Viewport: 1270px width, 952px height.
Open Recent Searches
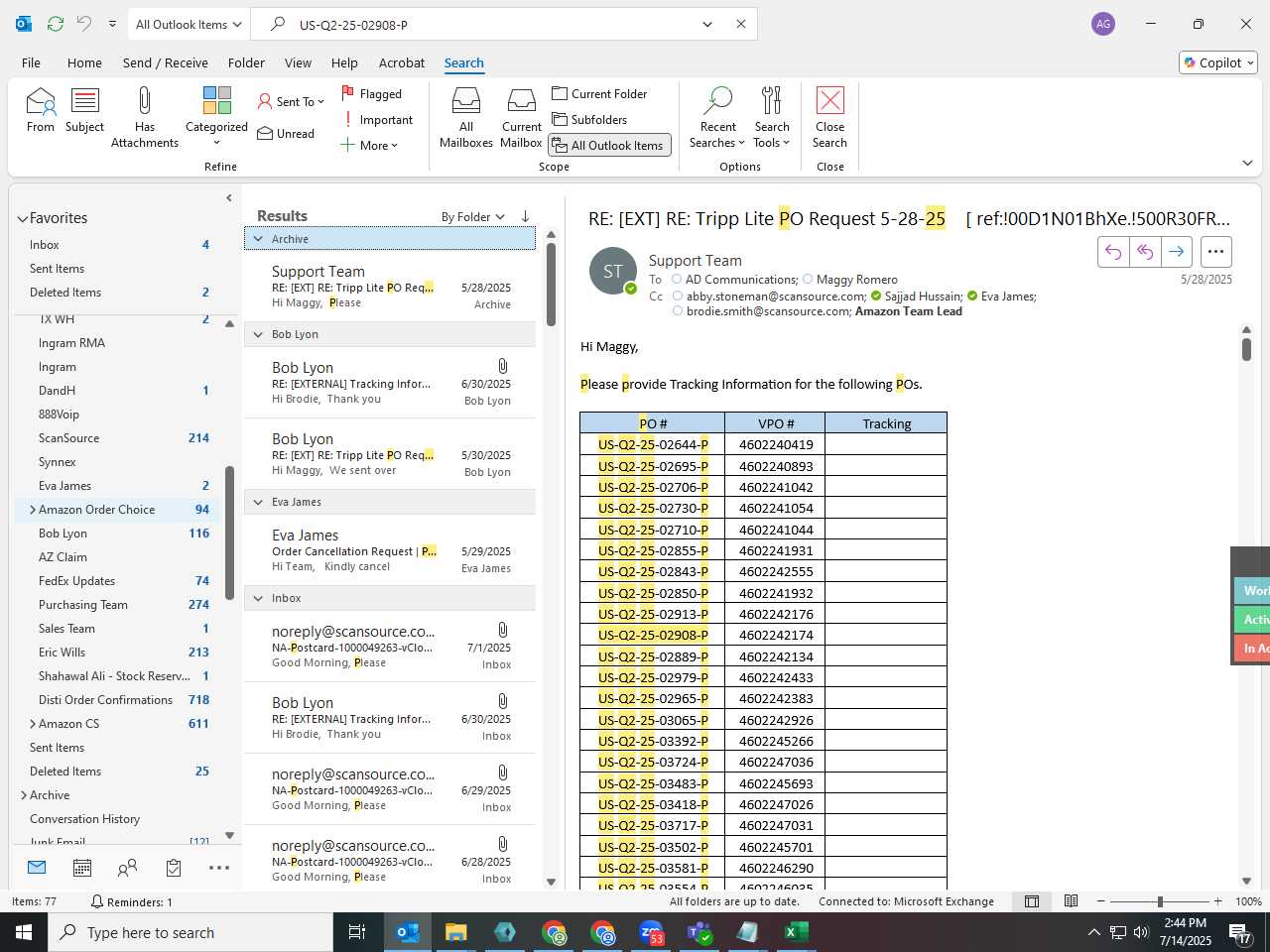pos(717,117)
